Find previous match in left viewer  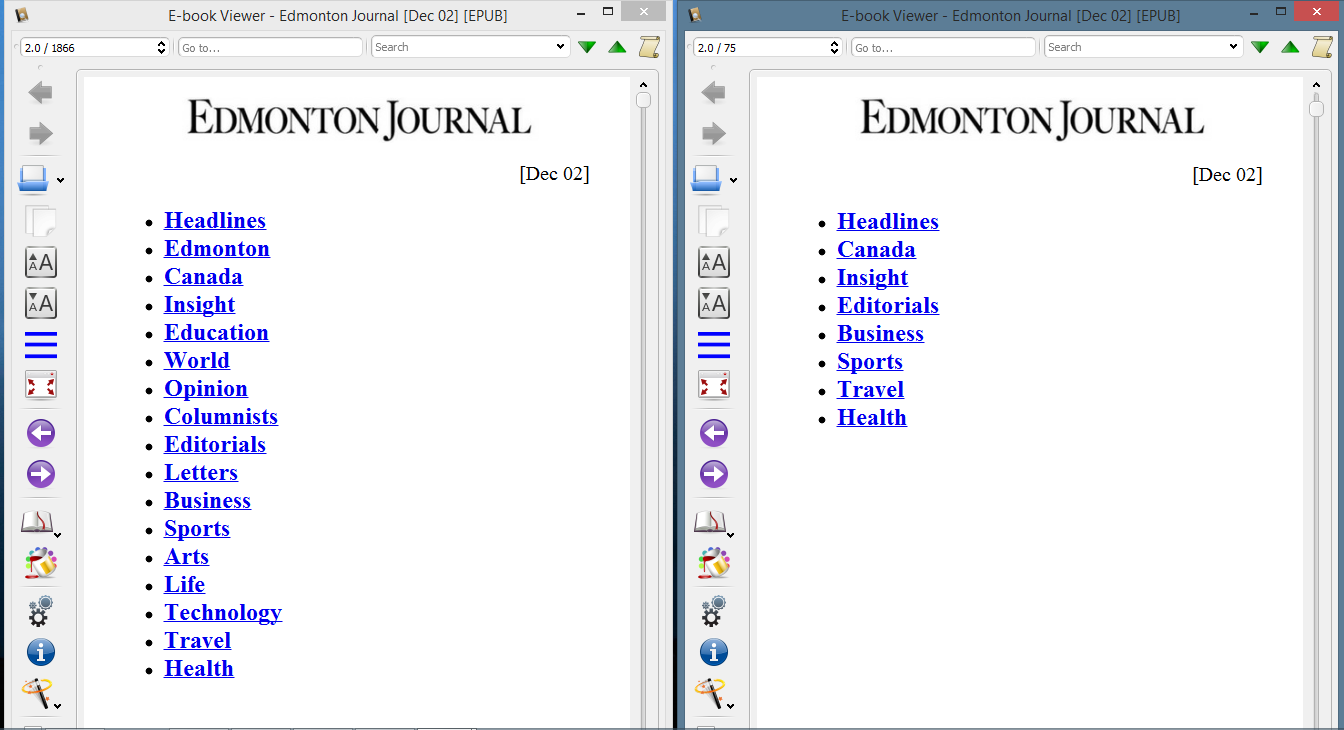[617, 47]
